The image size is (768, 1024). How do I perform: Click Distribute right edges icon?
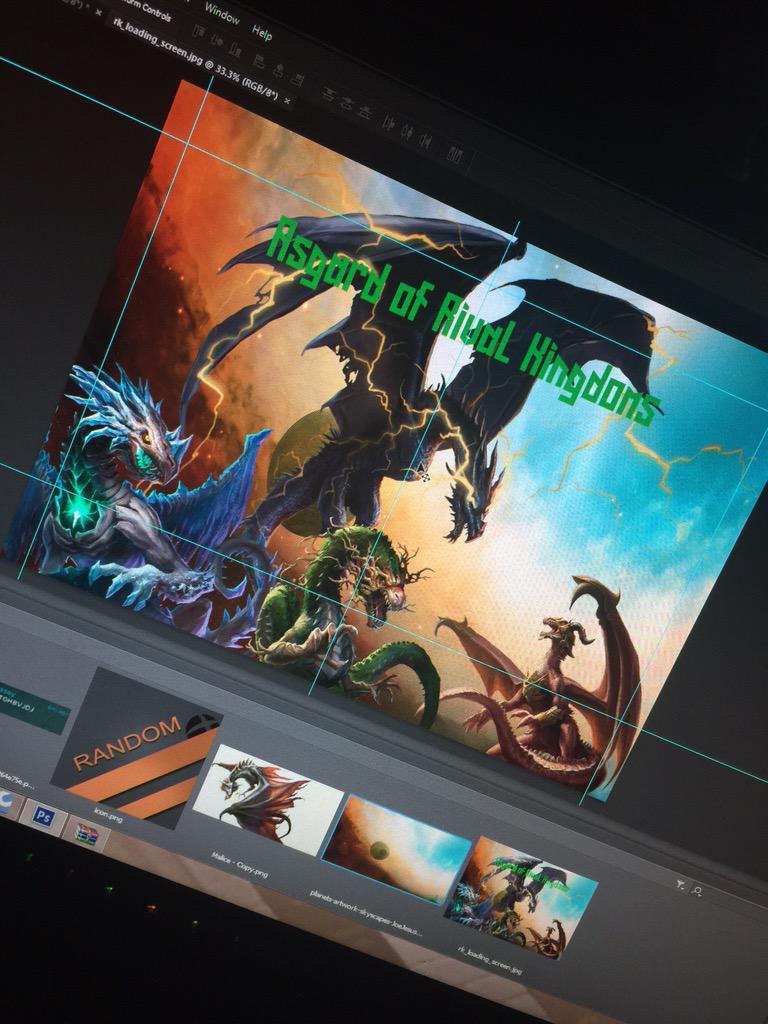point(426,141)
